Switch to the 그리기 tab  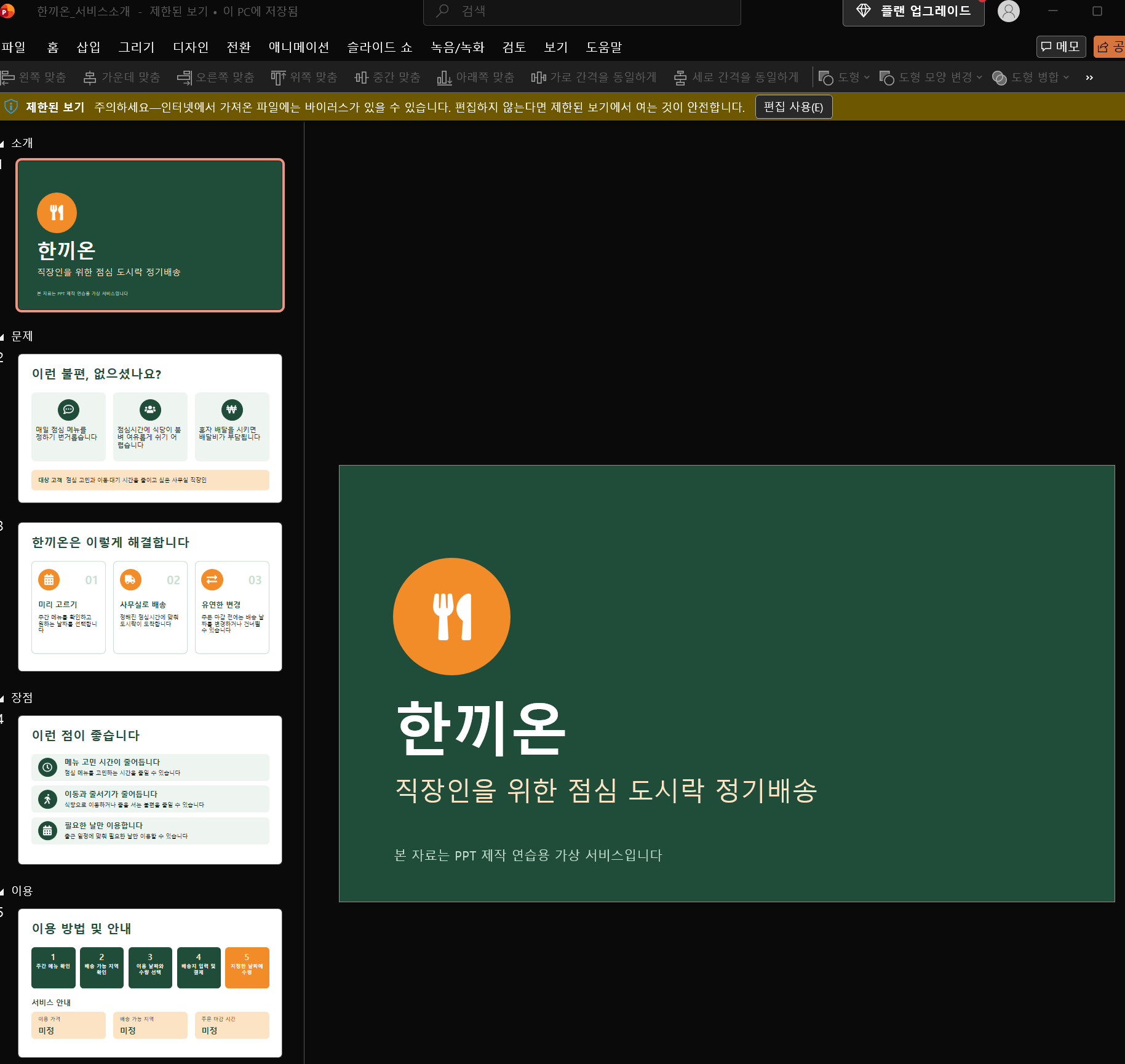pyautogui.click(x=137, y=47)
